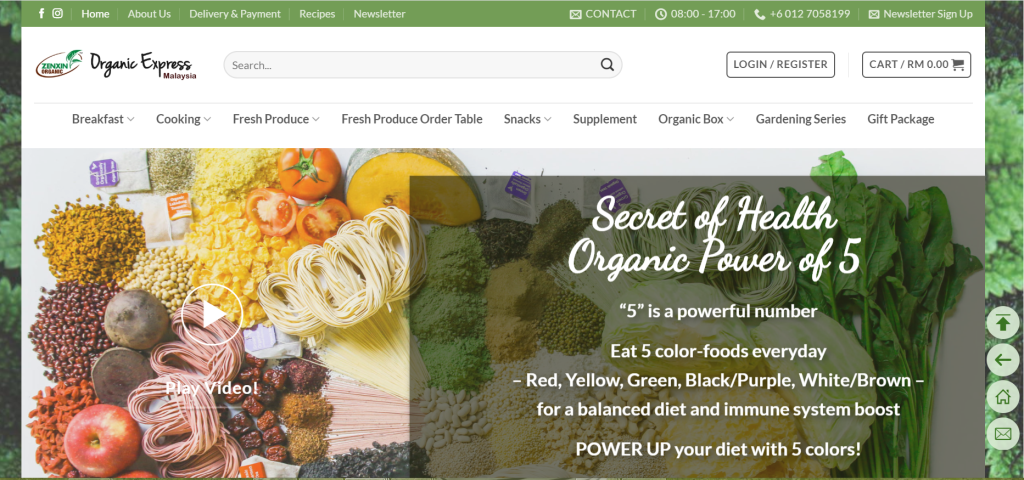Click the Zenxin Organic Express logo

[x=116, y=65]
